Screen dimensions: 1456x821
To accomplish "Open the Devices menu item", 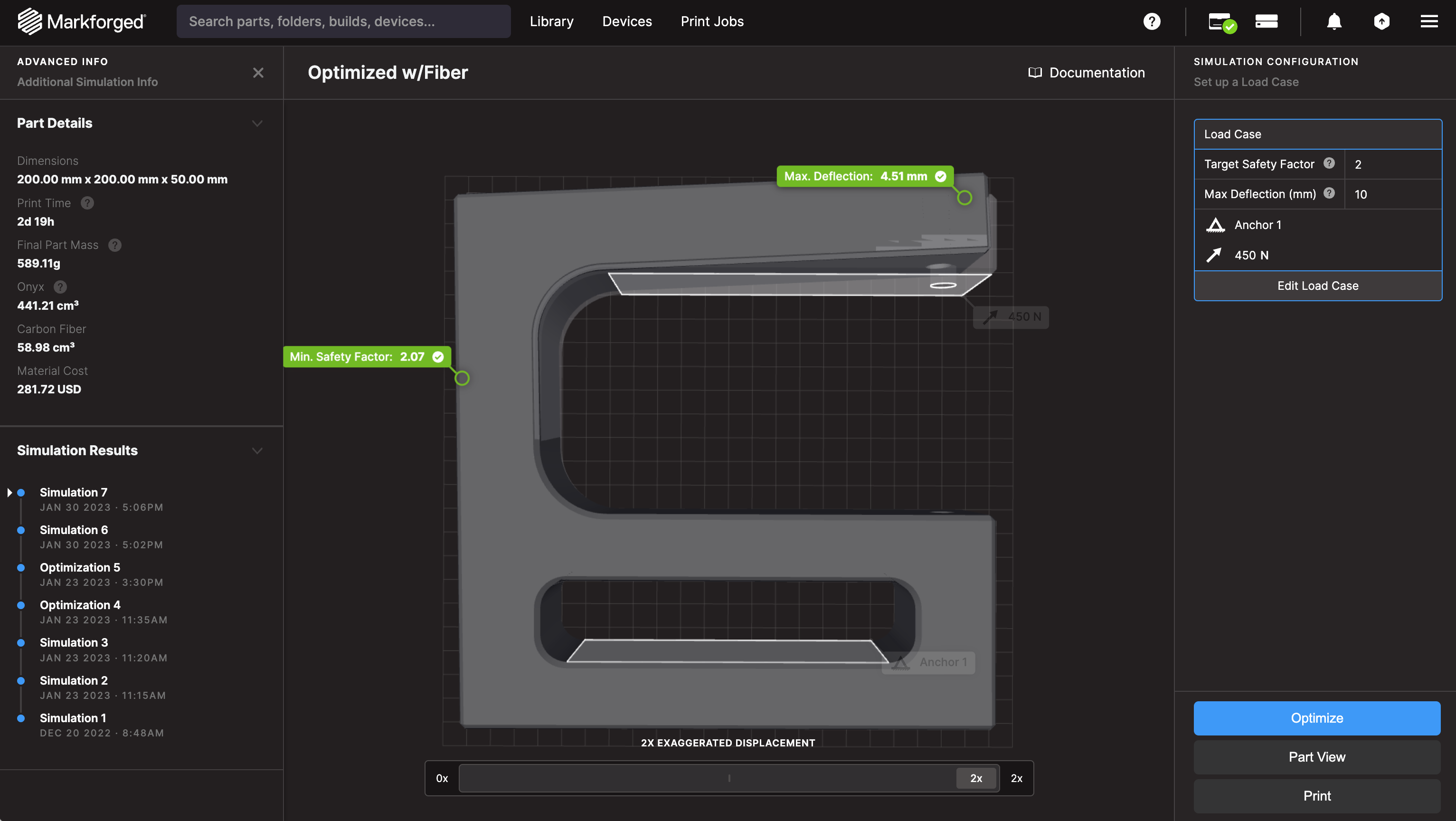I will [627, 21].
